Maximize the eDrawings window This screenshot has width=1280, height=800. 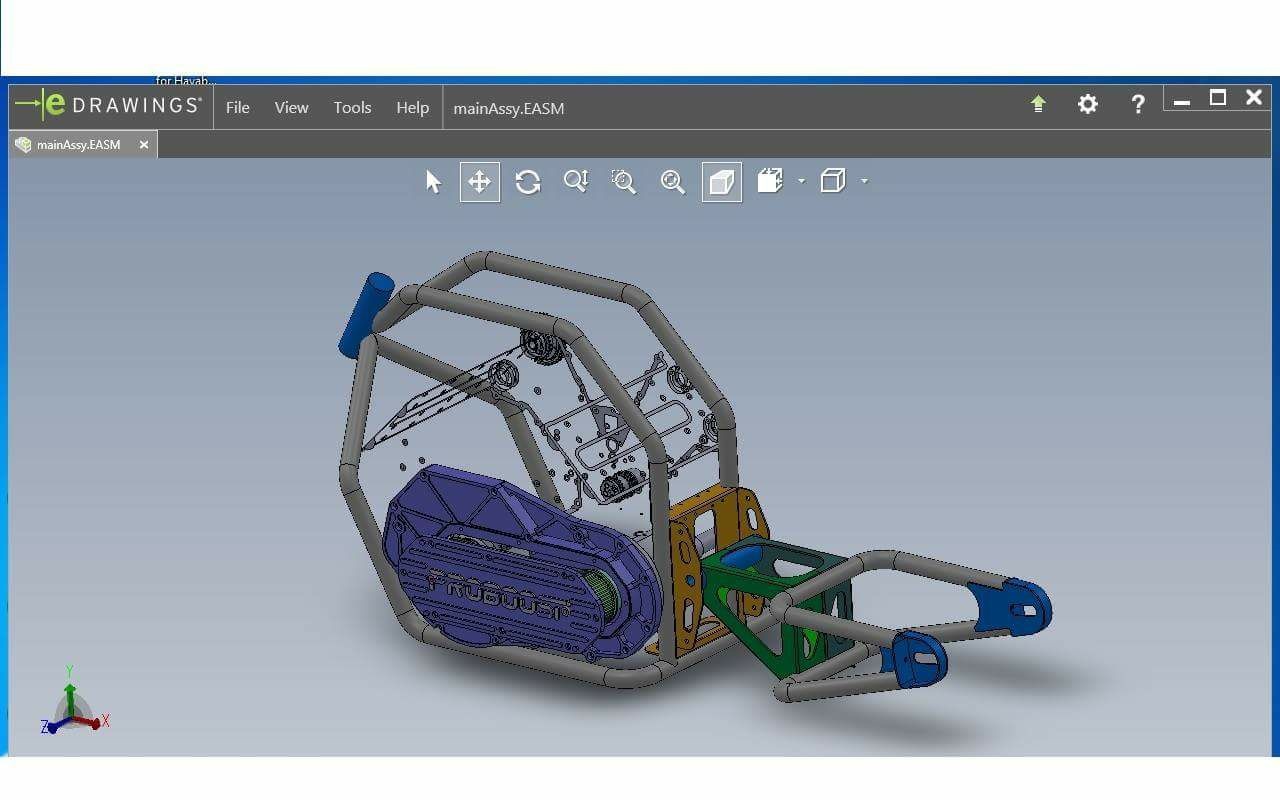click(1218, 98)
